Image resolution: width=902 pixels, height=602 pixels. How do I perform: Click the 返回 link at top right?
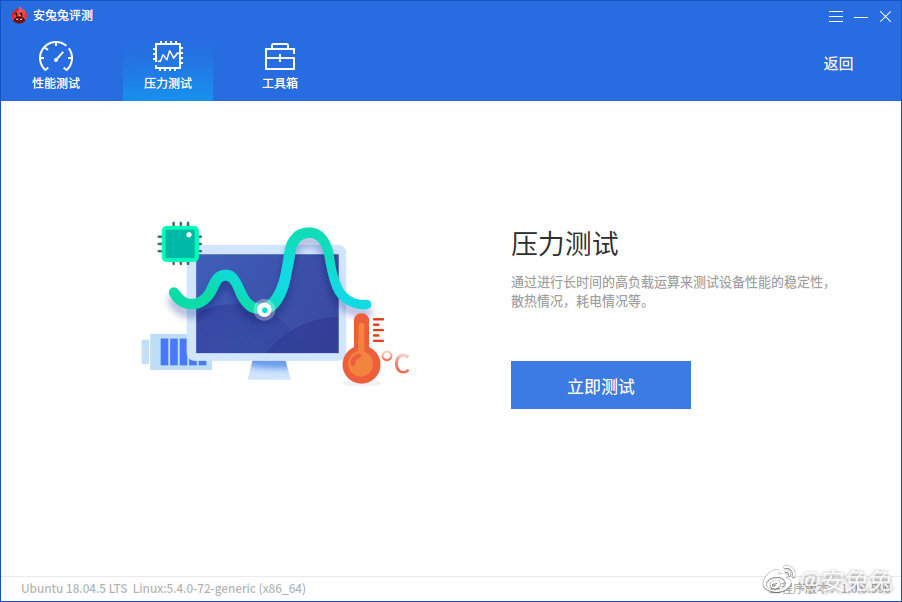837,63
